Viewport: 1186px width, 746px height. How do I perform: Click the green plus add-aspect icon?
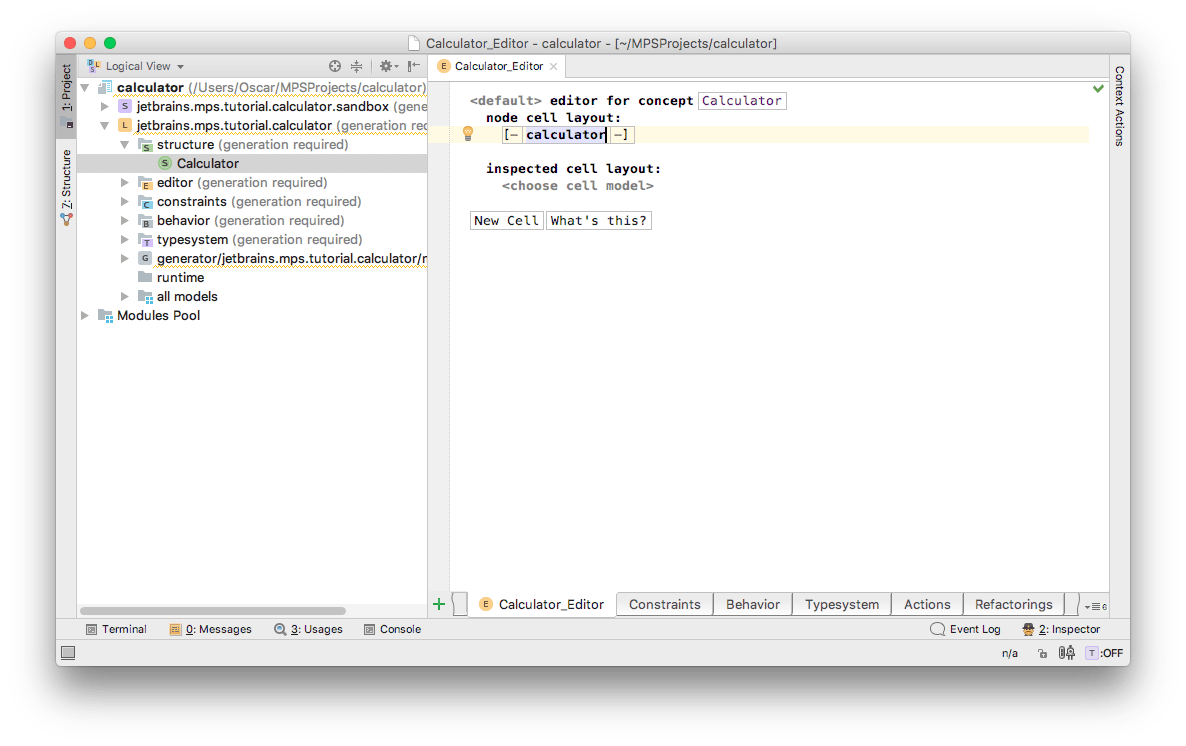pyautogui.click(x=439, y=604)
